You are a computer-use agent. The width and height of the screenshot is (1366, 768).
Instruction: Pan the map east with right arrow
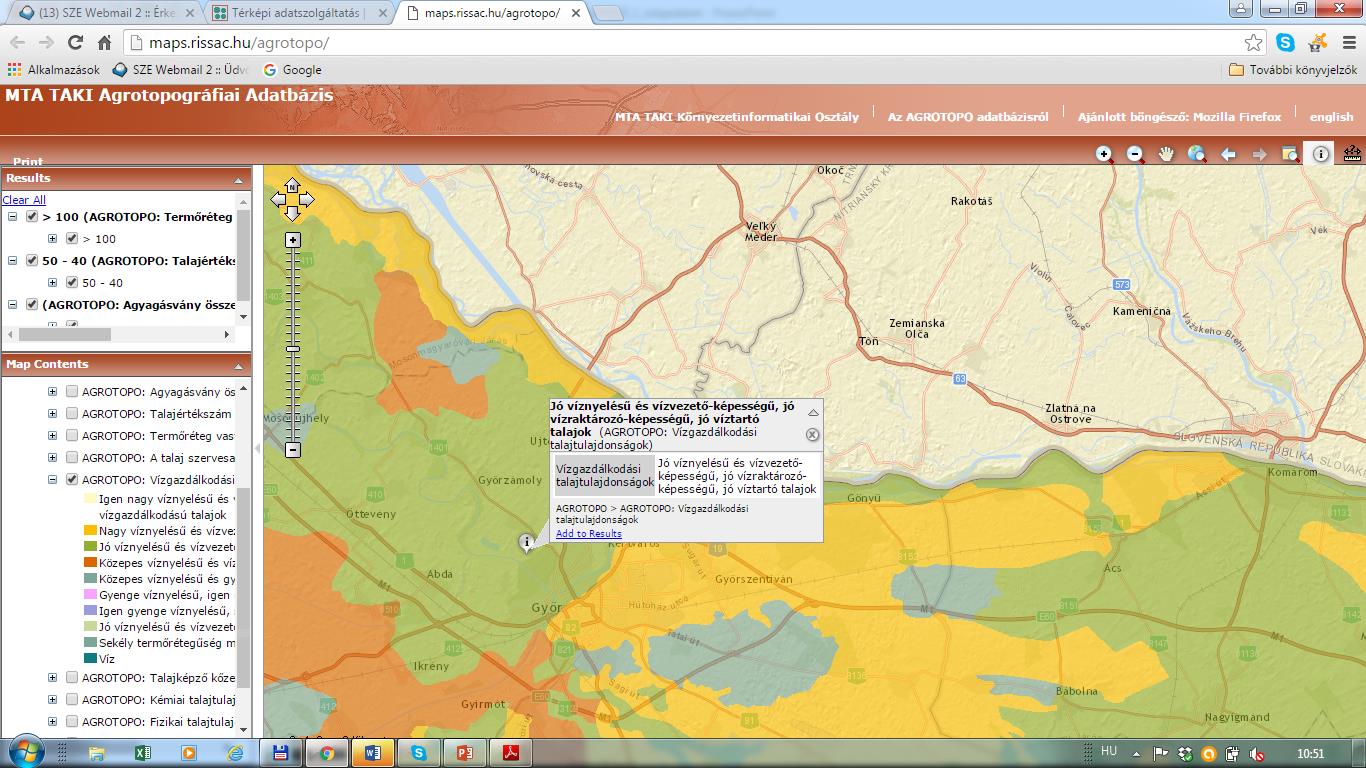(x=306, y=200)
